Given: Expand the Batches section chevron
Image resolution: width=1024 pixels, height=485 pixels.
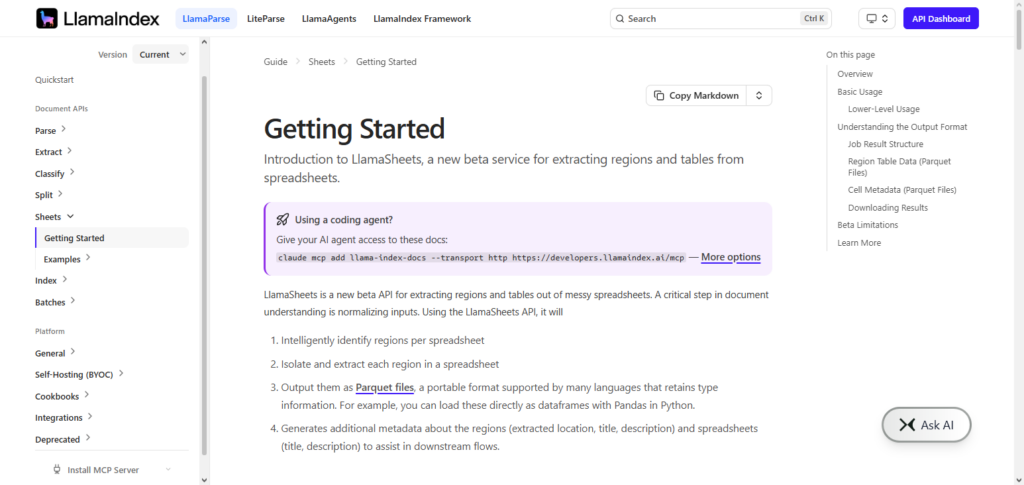Looking at the screenshot, I should pos(72,301).
